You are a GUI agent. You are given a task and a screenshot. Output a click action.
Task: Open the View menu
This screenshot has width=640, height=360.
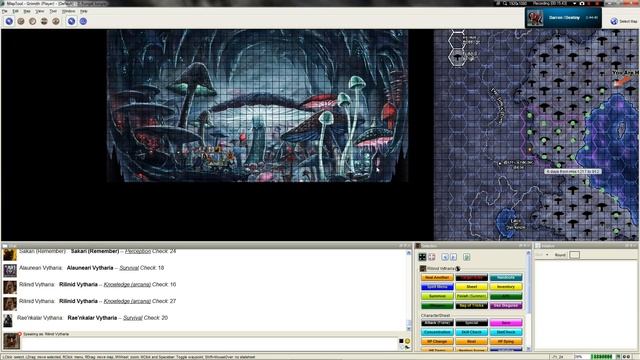coord(40,11)
